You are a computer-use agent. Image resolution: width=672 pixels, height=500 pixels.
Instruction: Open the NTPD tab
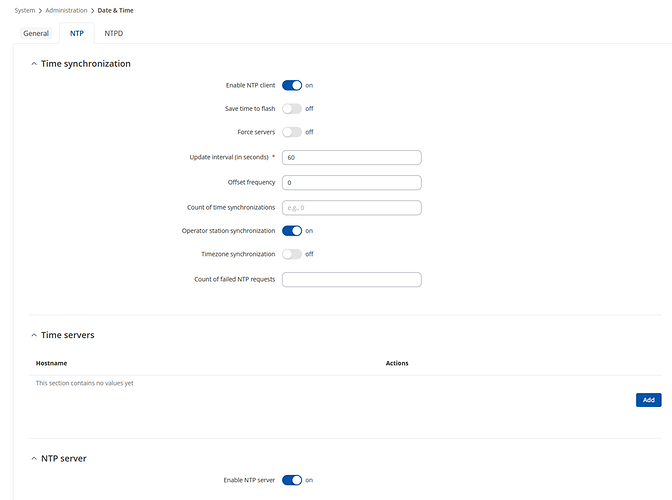(x=114, y=33)
